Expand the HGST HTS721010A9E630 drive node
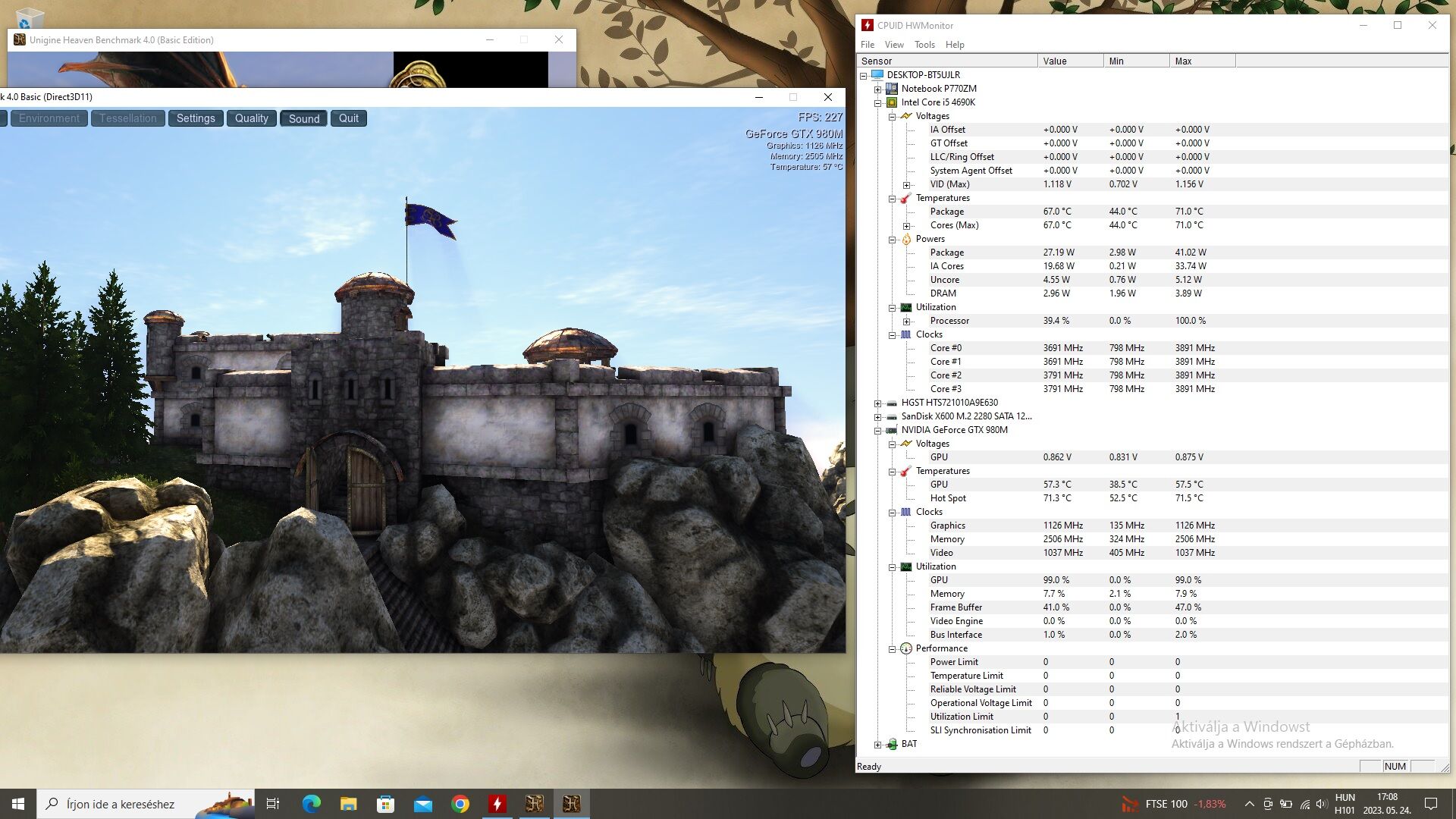This screenshot has width=1456, height=819. tap(878, 403)
